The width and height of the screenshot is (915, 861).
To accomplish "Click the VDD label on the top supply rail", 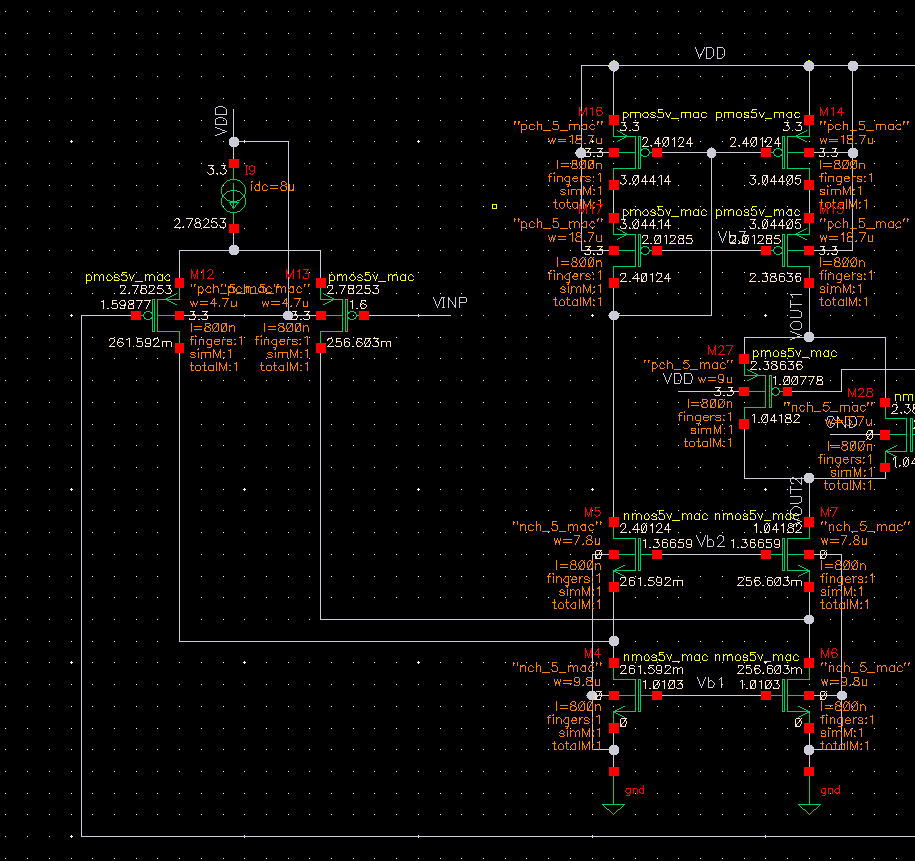I will coord(710,54).
